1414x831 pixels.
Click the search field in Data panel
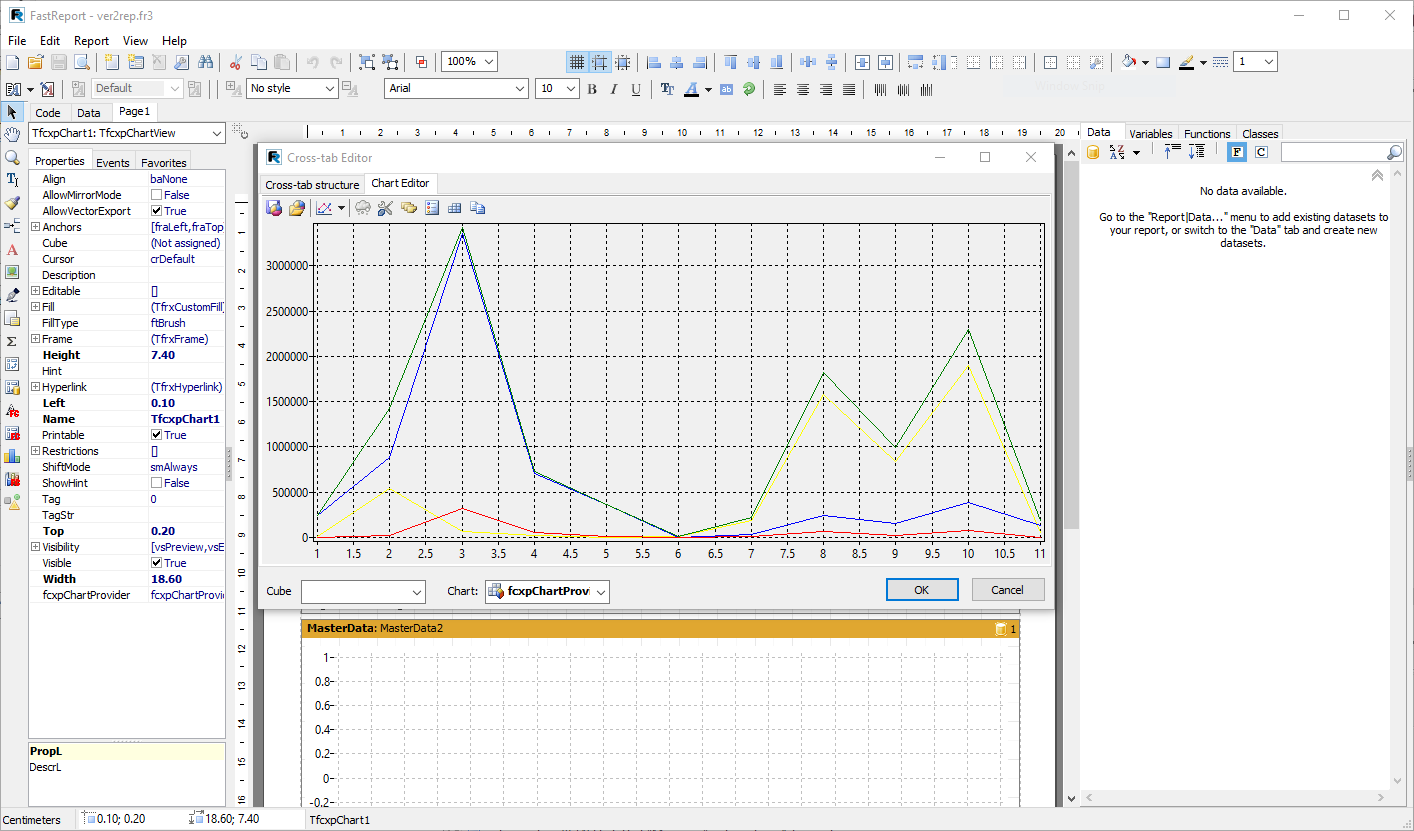pyautogui.click(x=1331, y=152)
